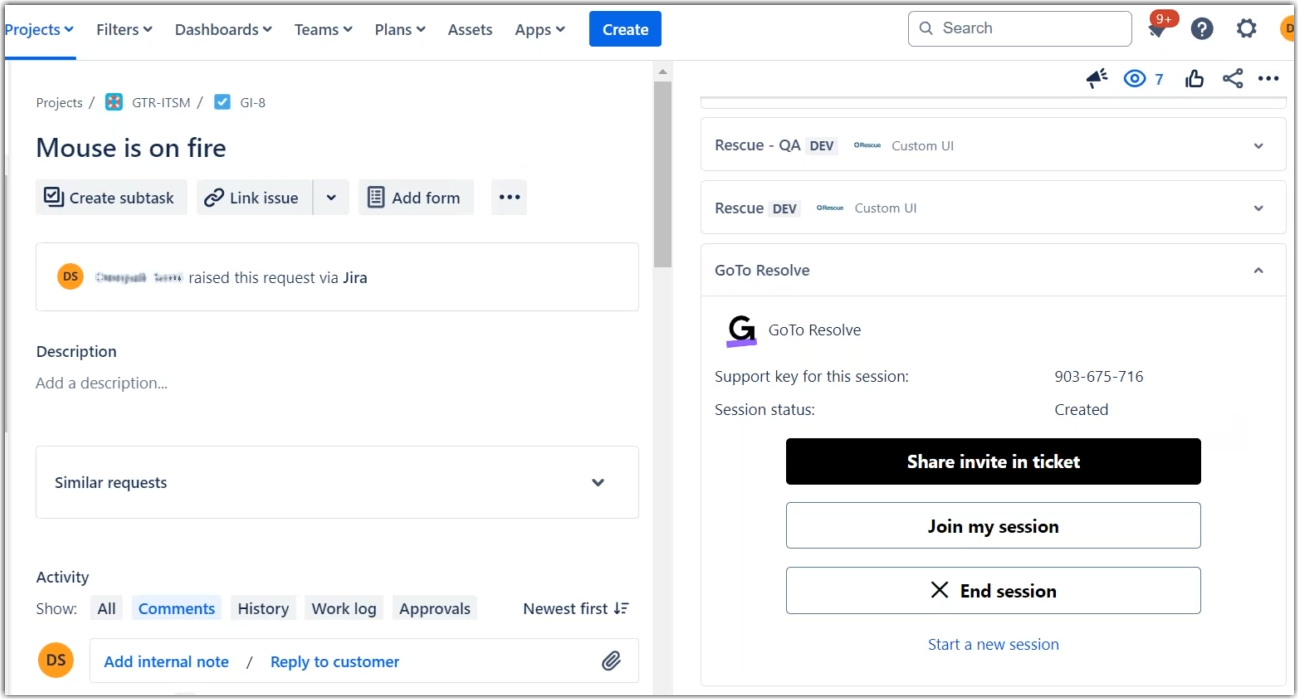Click the blue Create button
Image resolution: width=1299 pixels, height=700 pixels.
tap(625, 29)
